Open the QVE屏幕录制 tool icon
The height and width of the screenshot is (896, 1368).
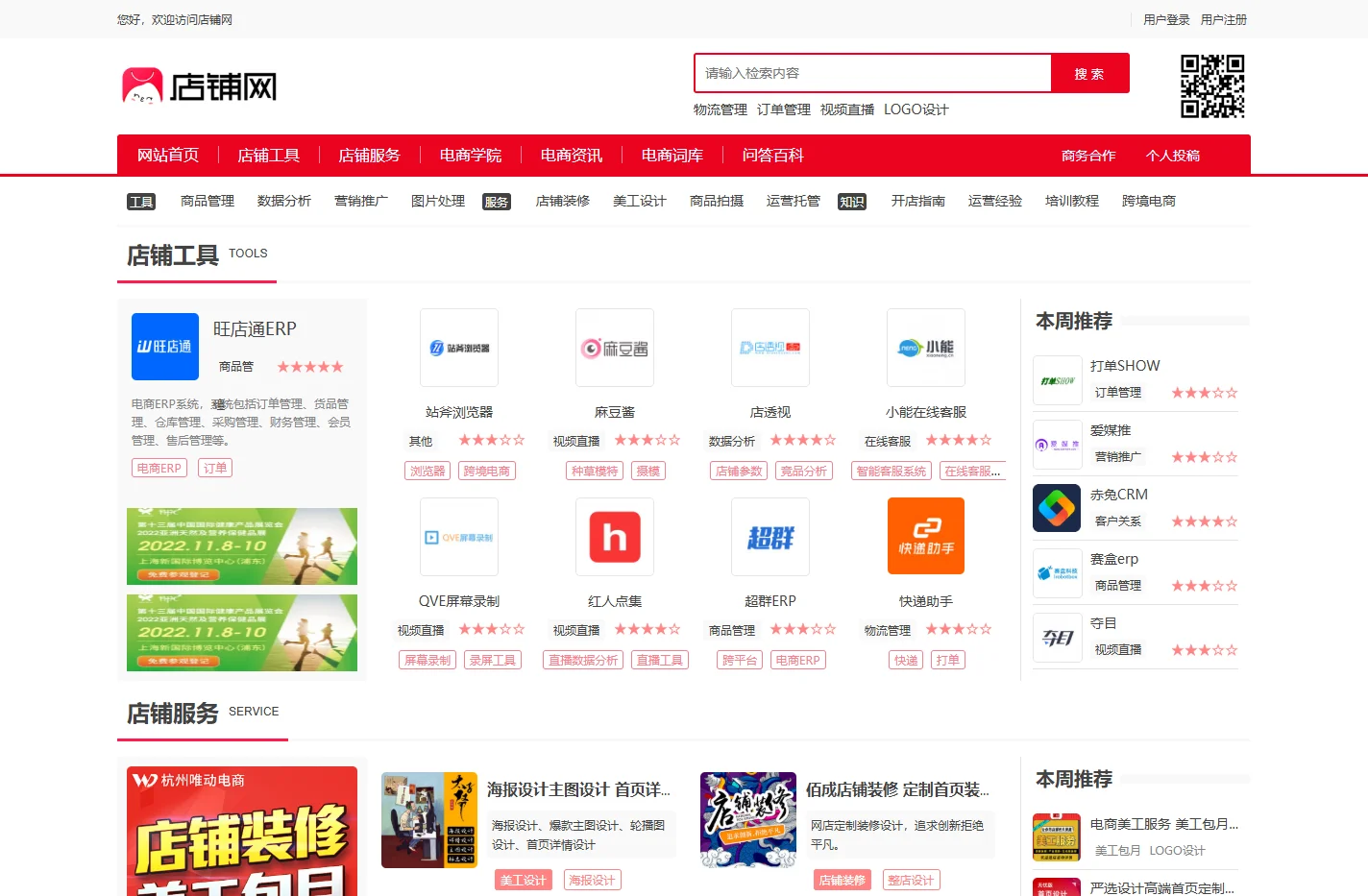[x=459, y=537]
